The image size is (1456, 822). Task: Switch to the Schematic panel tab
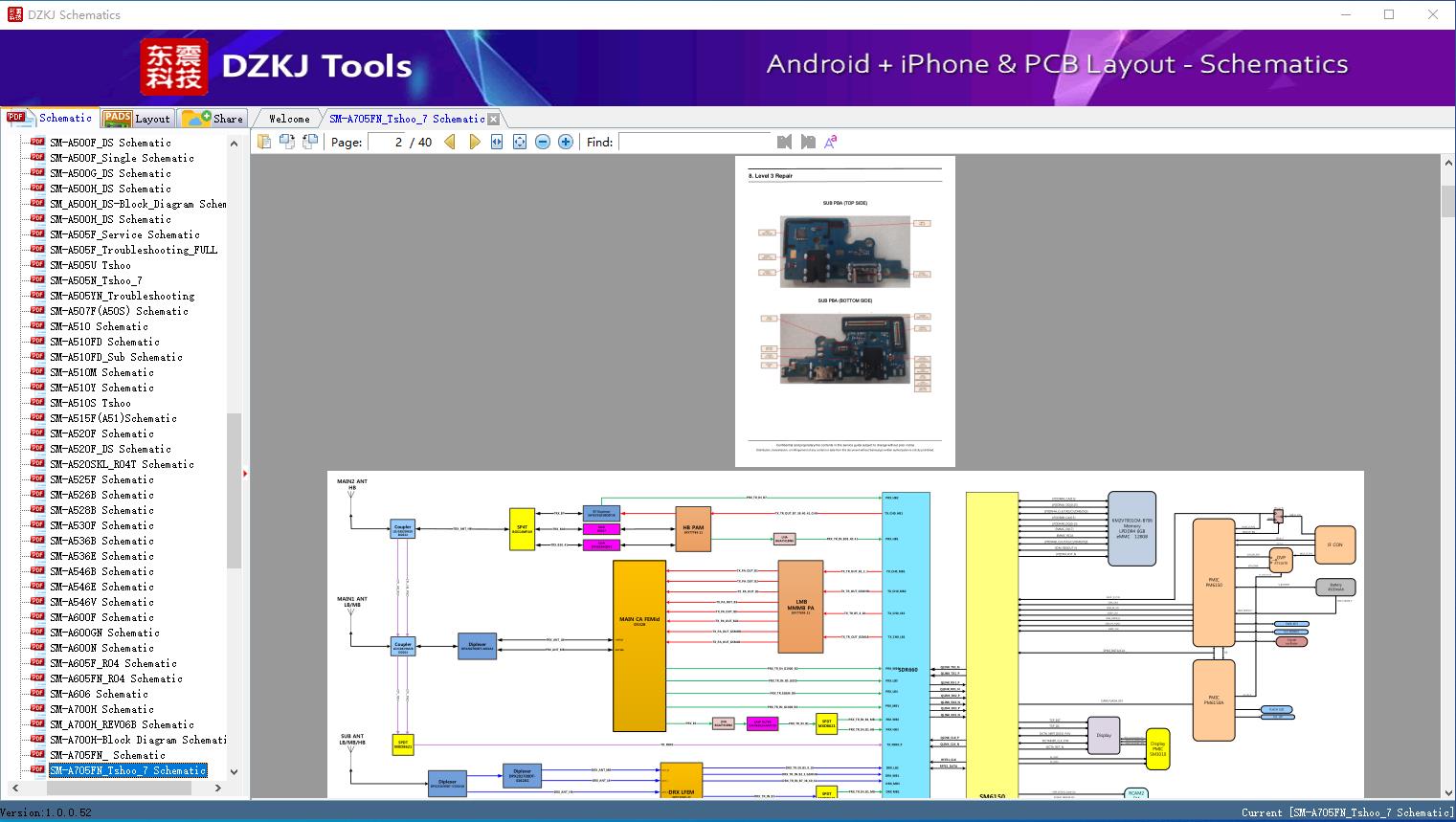click(x=50, y=118)
